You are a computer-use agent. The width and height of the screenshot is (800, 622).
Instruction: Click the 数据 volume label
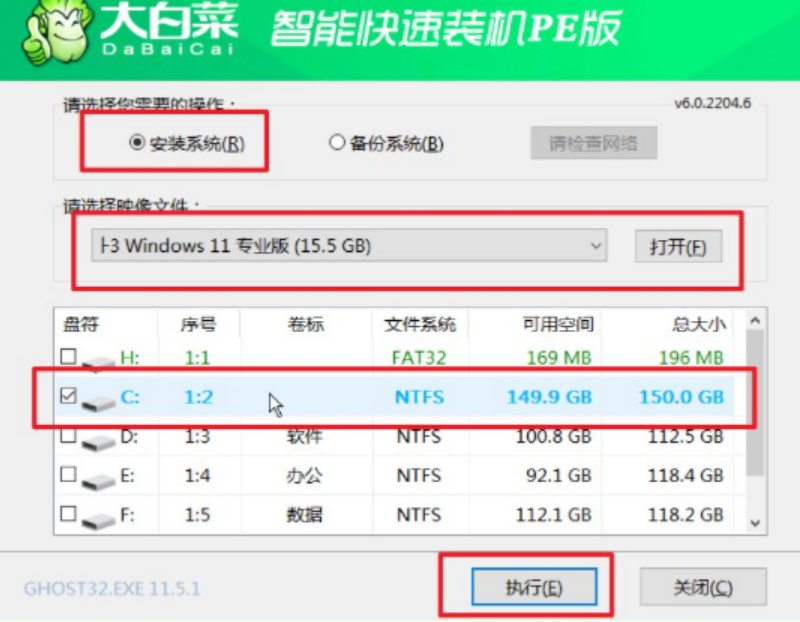[x=304, y=515]
